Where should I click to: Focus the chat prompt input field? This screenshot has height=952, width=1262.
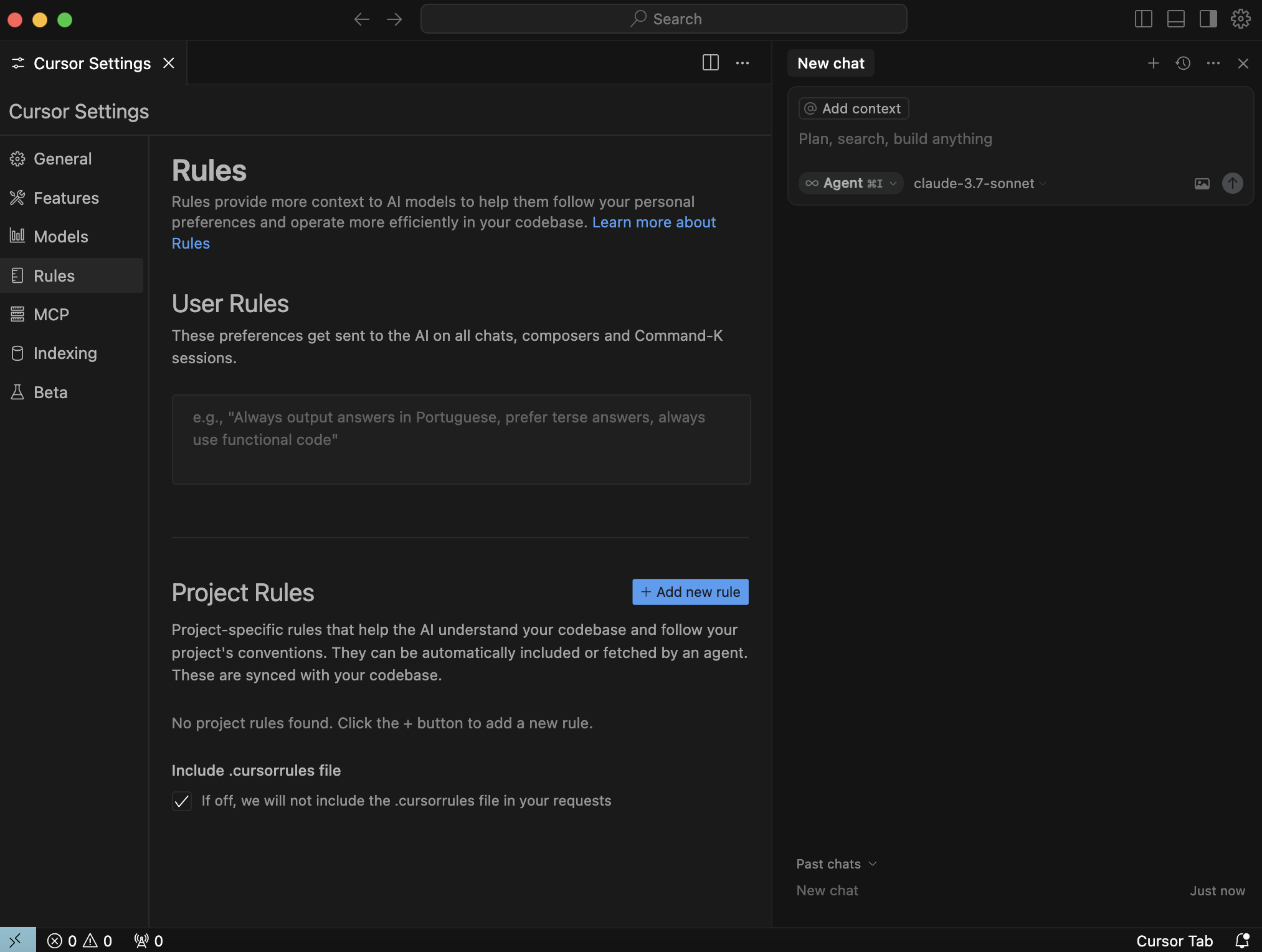point(1020,139)
